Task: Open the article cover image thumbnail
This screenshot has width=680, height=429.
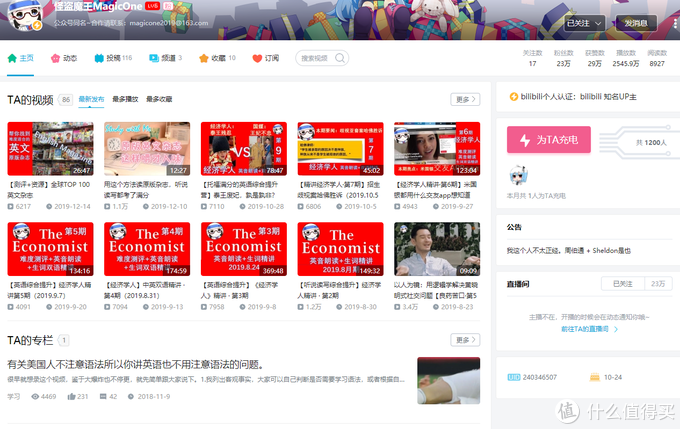Action: pos(448,380)
